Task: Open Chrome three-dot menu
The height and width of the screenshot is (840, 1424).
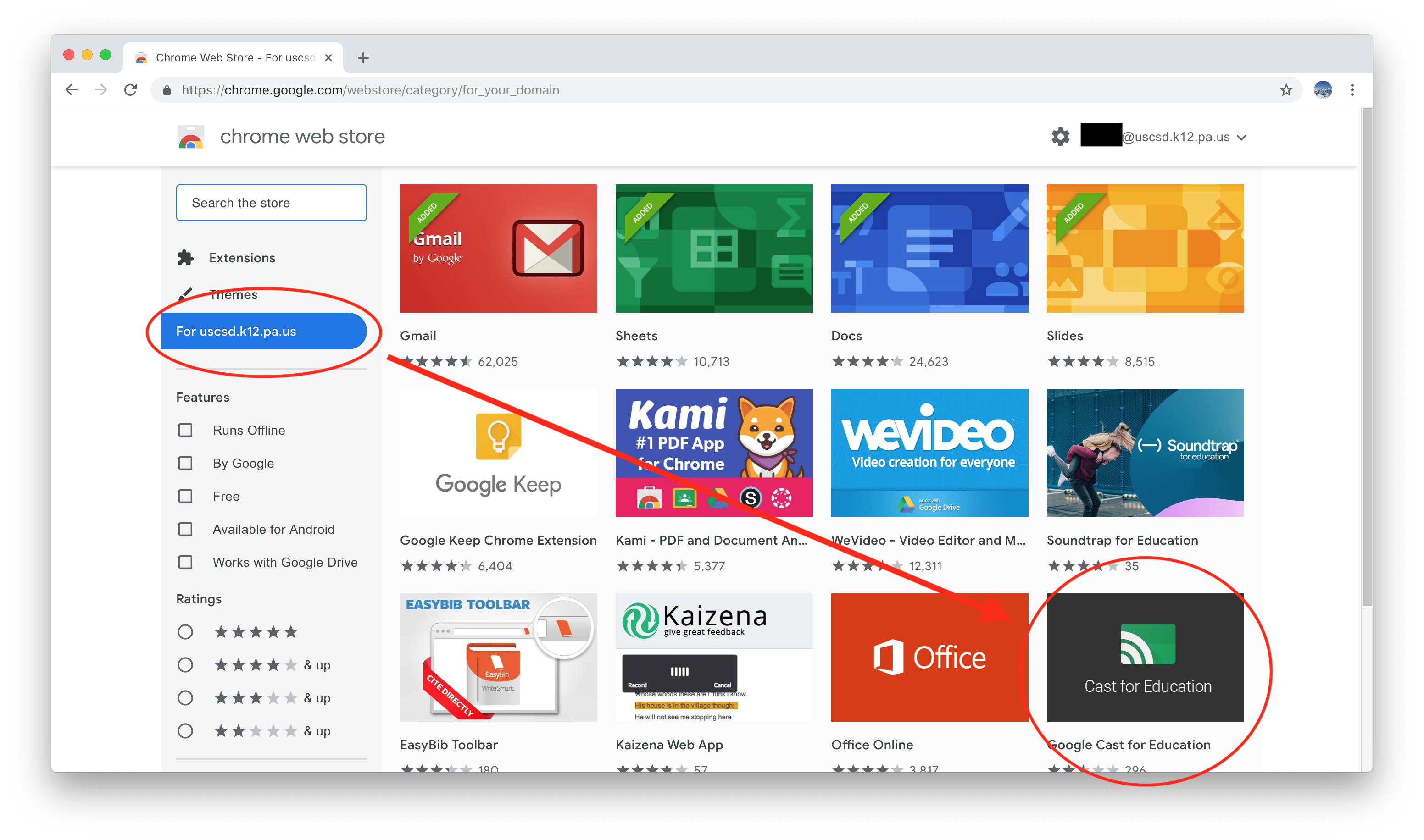Action: (1352, 90)
